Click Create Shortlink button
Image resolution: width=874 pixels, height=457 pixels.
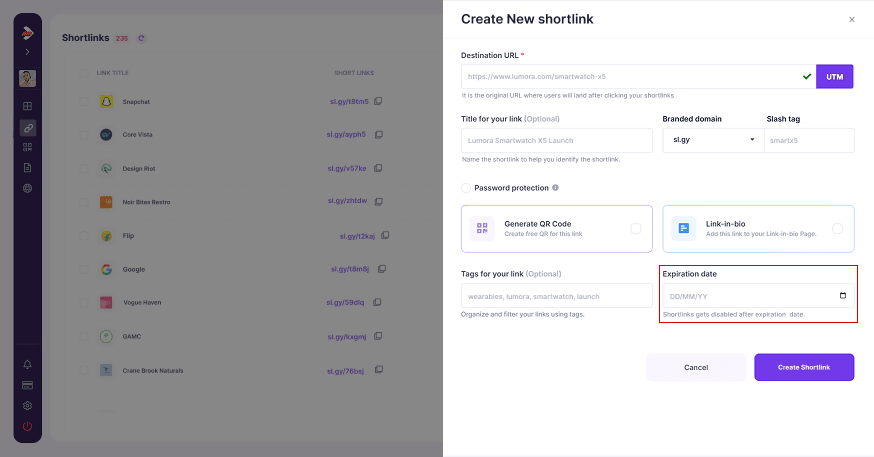pos(804,367)
